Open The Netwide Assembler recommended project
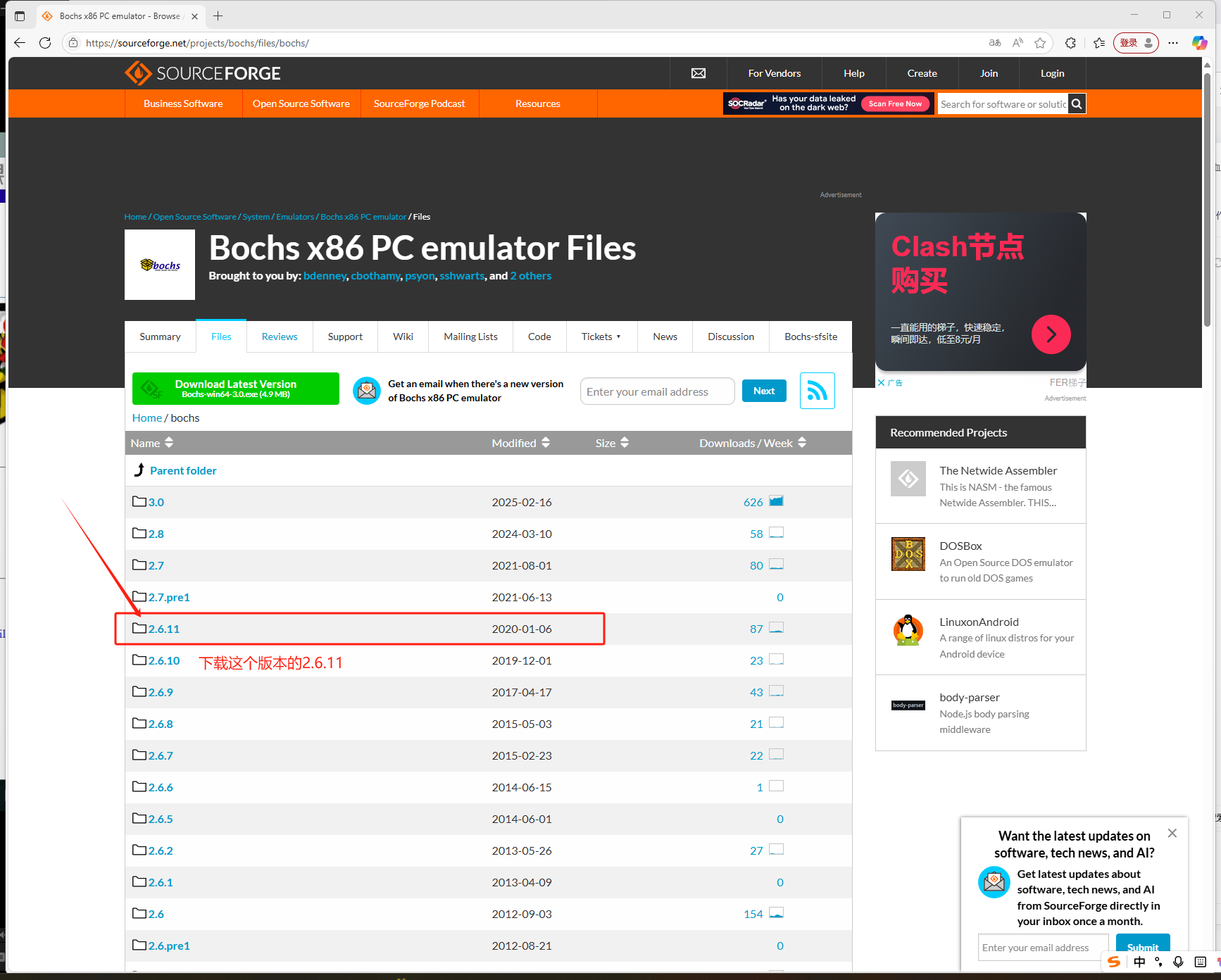 click(x=998, y=470)
